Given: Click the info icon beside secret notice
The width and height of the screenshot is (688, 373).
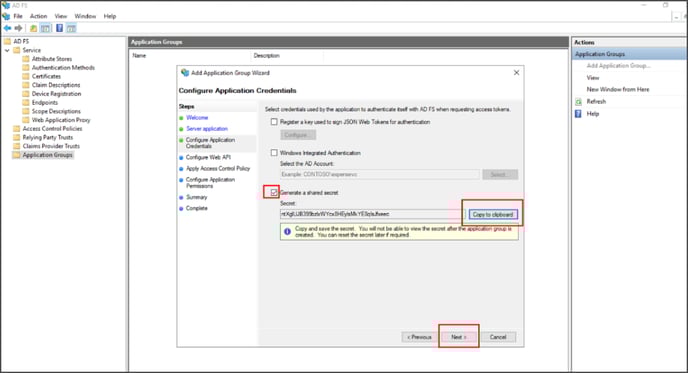Looking at the screenshot, I should click(287, 231).
